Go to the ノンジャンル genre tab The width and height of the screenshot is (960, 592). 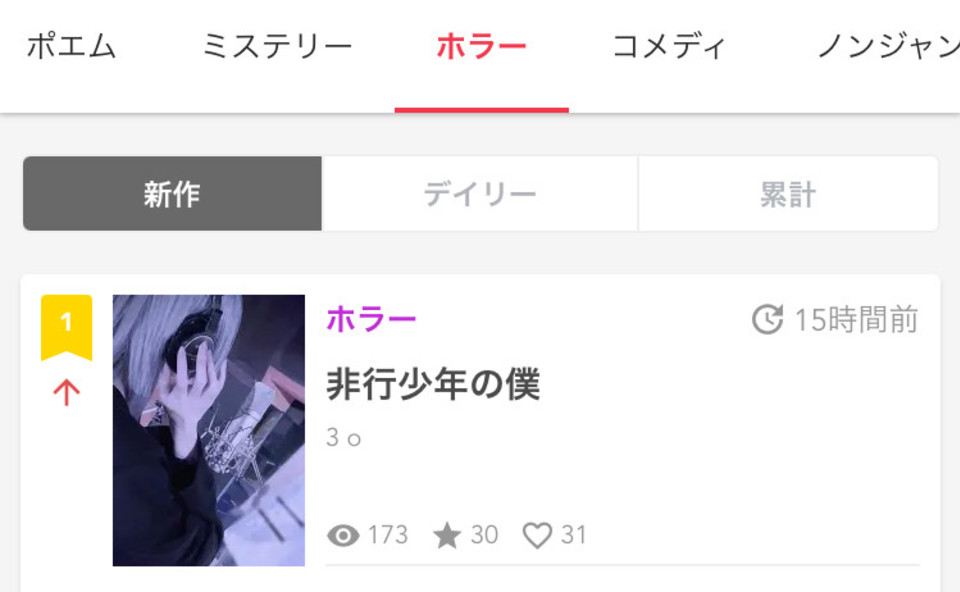click(889, 47)
